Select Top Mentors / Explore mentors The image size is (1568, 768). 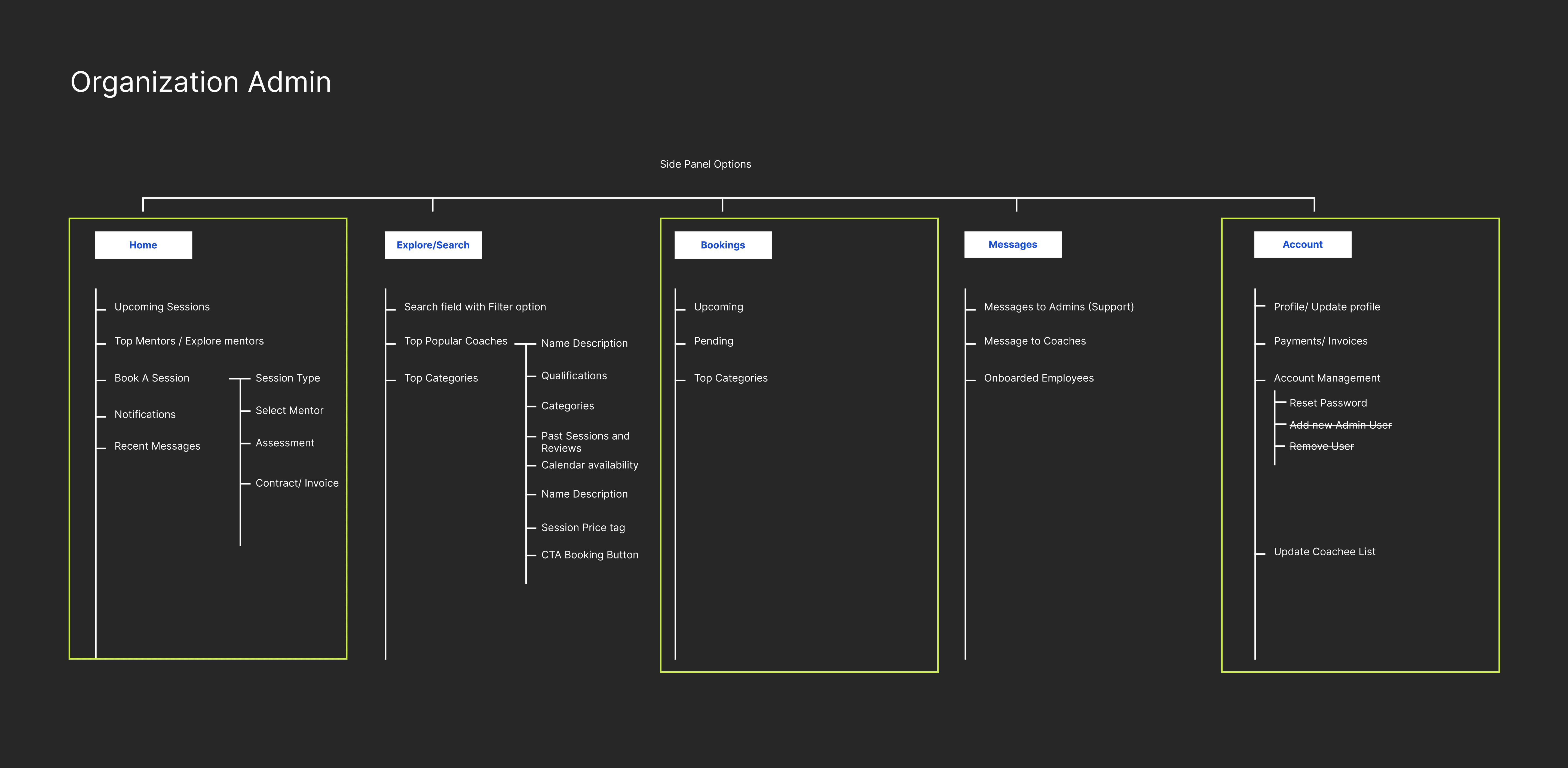(x=189, y=341)
